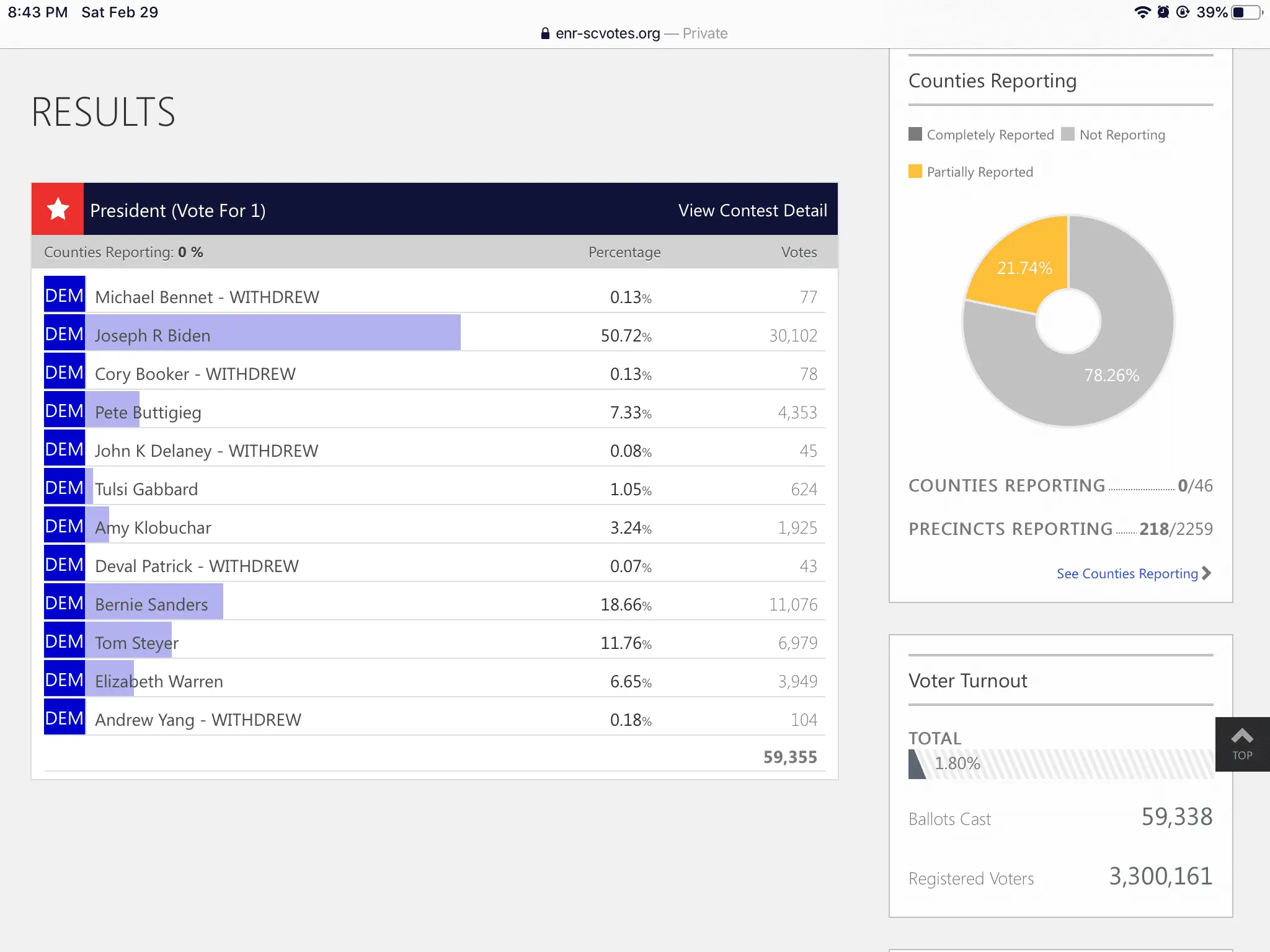
Task: Tap the Wi-Fi status icon
Action: pos(1142,12)
